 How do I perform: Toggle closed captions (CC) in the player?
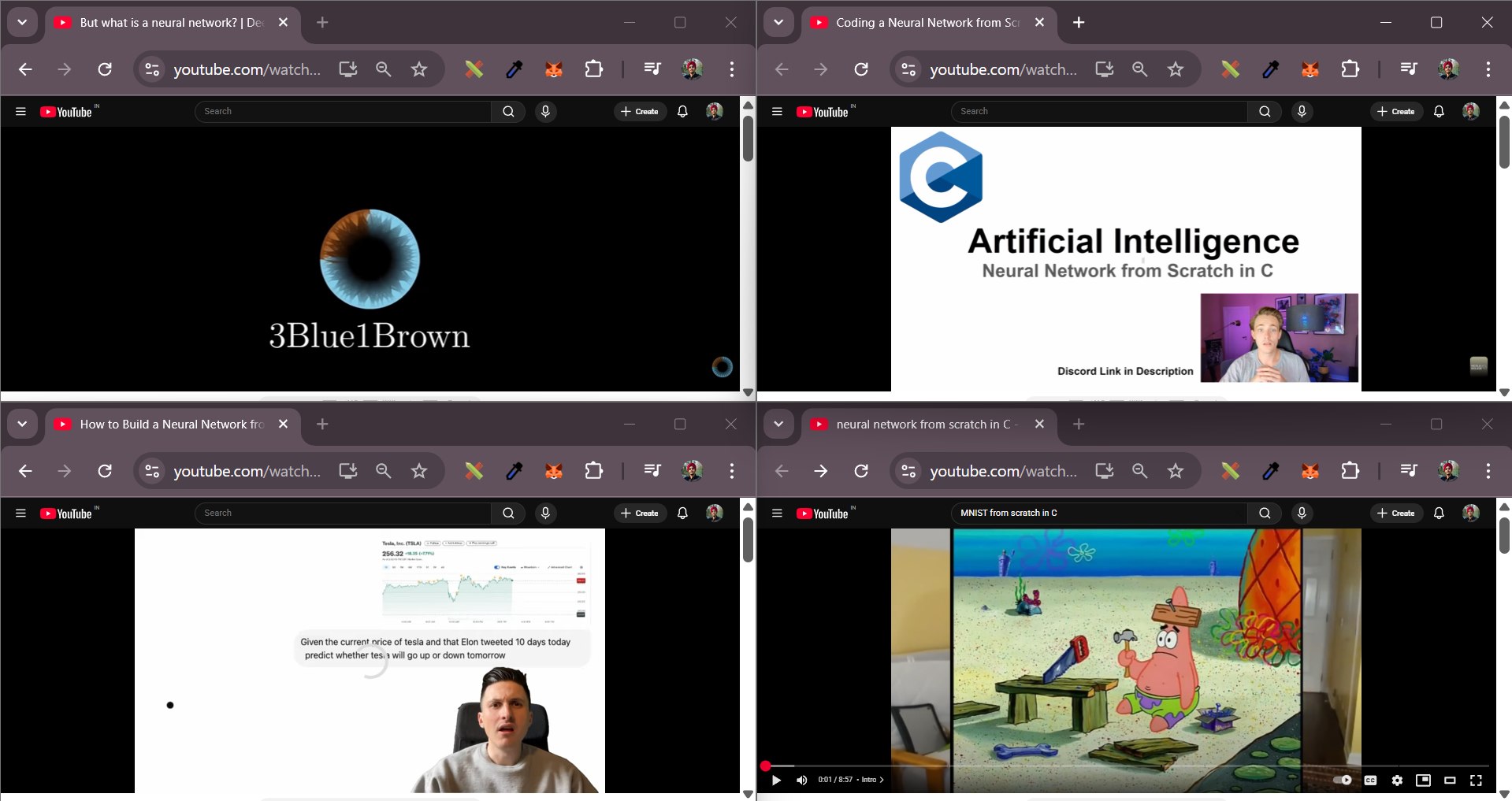tap(1370, 780)
